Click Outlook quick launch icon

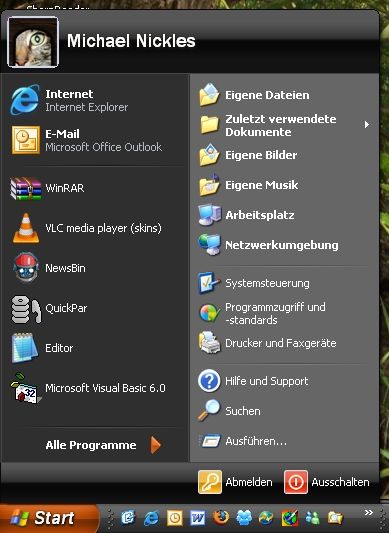[x=174, y=518]
